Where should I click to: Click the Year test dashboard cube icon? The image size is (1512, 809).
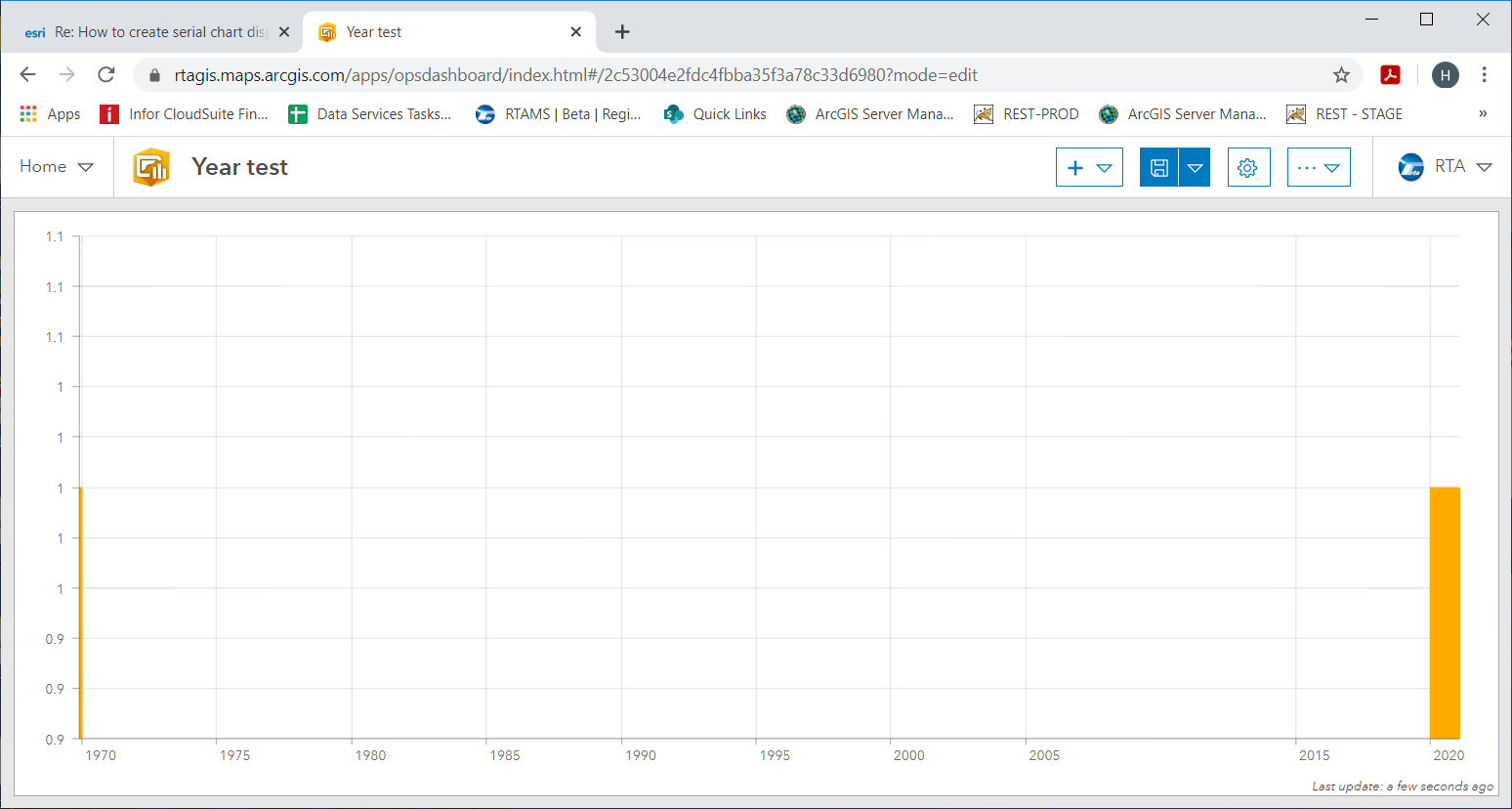point(151,166)
